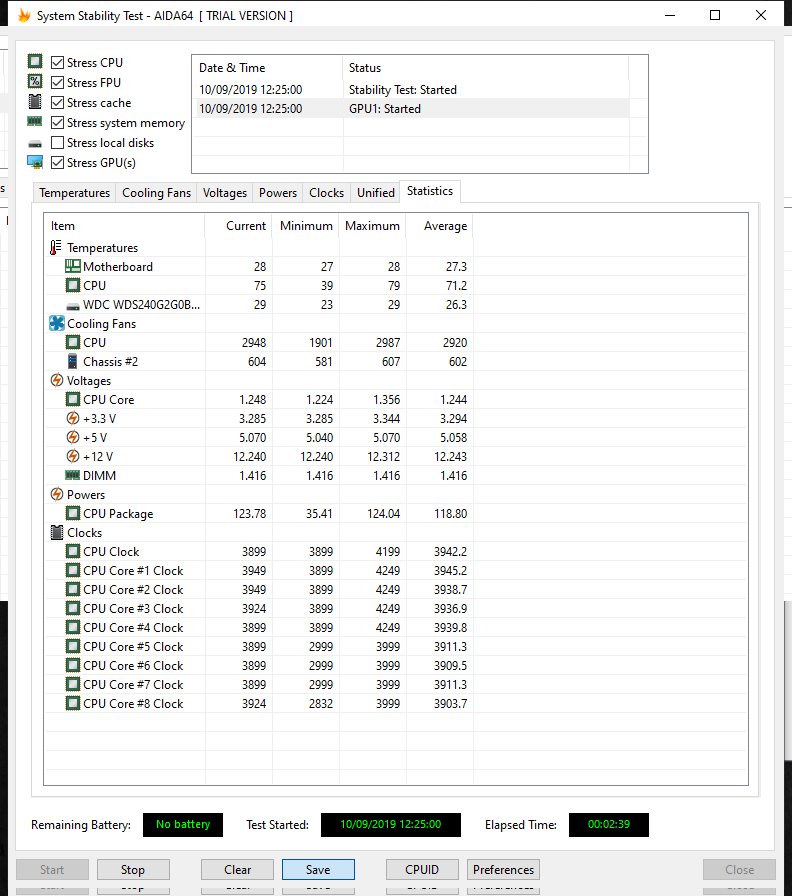Click the CPU Package power icon
792x896 pixels.
[x=73, y=514]
